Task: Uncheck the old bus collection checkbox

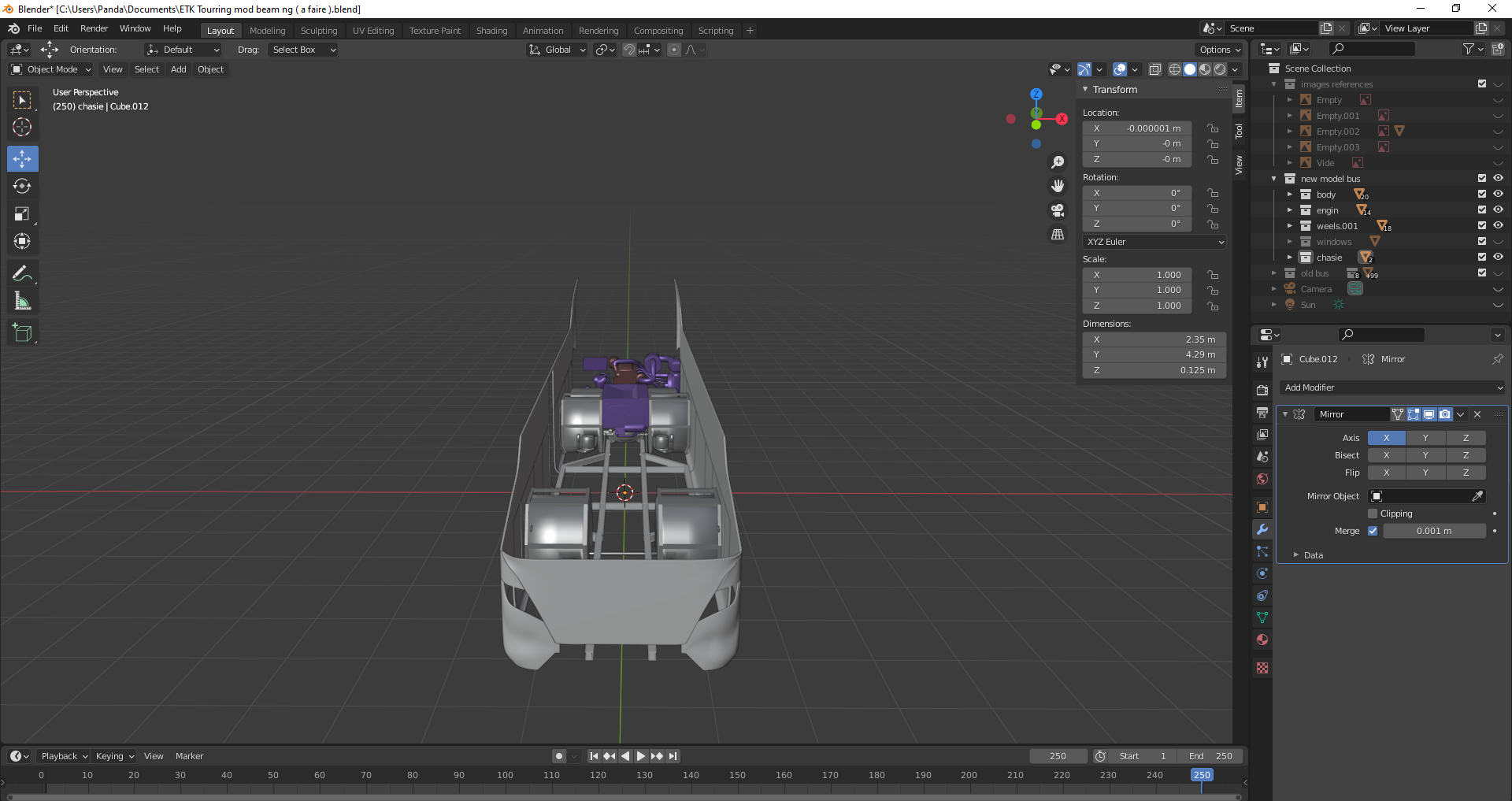Action: coord(1482,273)
